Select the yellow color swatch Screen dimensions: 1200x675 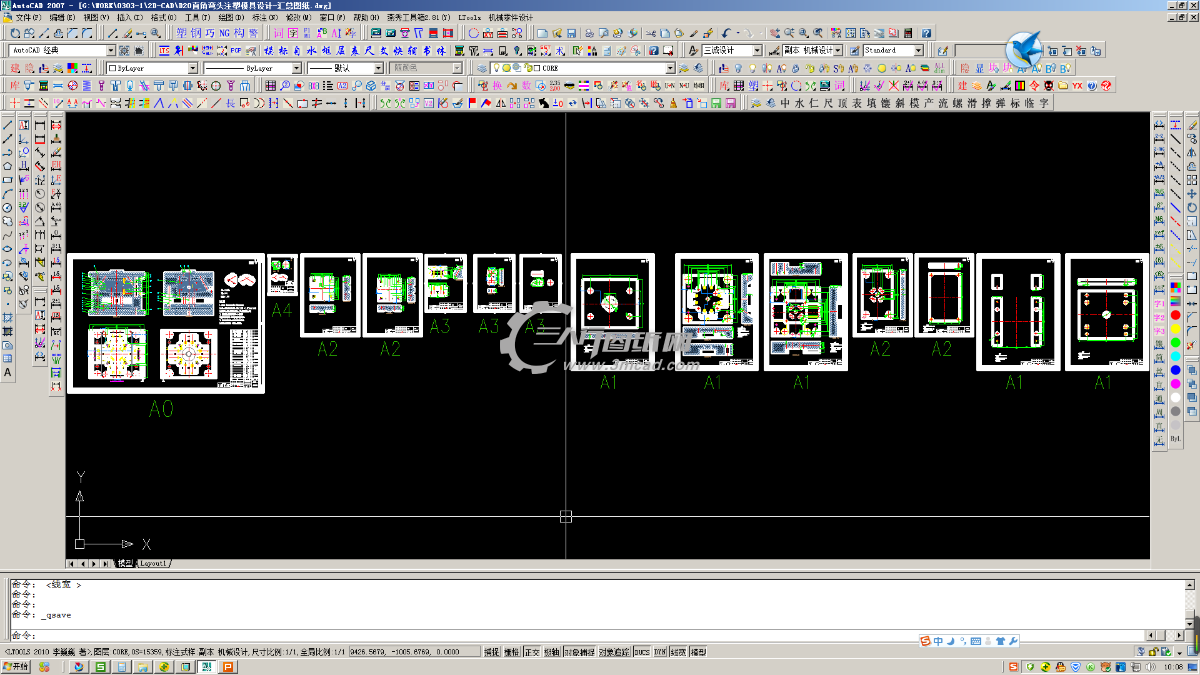coord(1176,329)
